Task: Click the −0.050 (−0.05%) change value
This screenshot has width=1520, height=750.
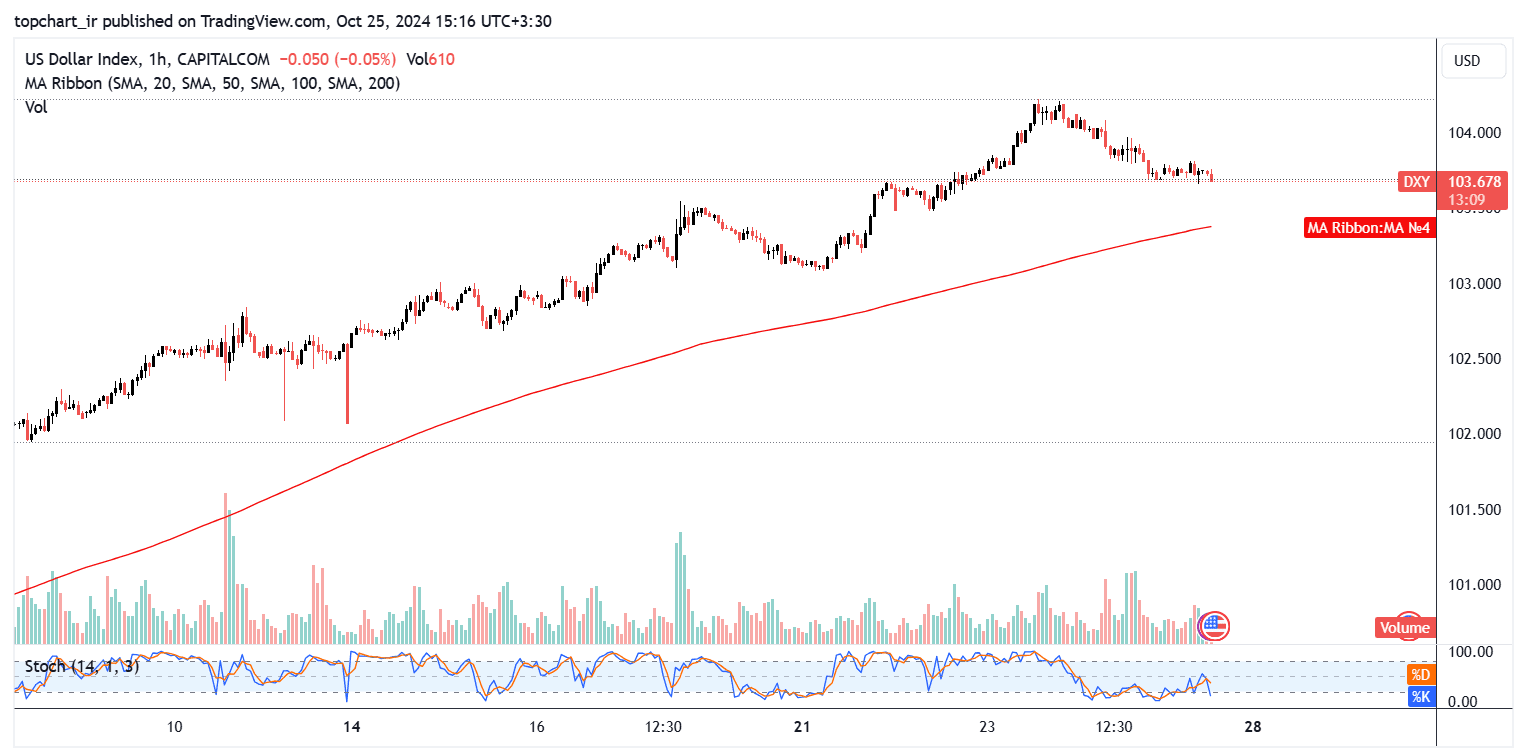Action: 337,59
